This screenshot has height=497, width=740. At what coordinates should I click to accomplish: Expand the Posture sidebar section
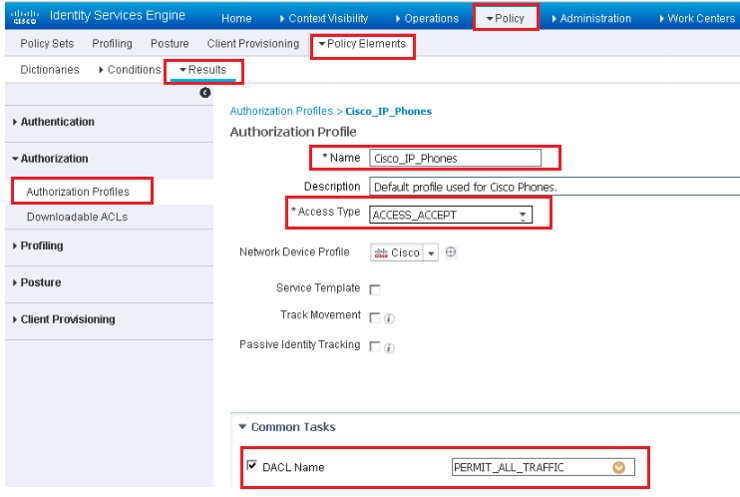pos(37,283)
